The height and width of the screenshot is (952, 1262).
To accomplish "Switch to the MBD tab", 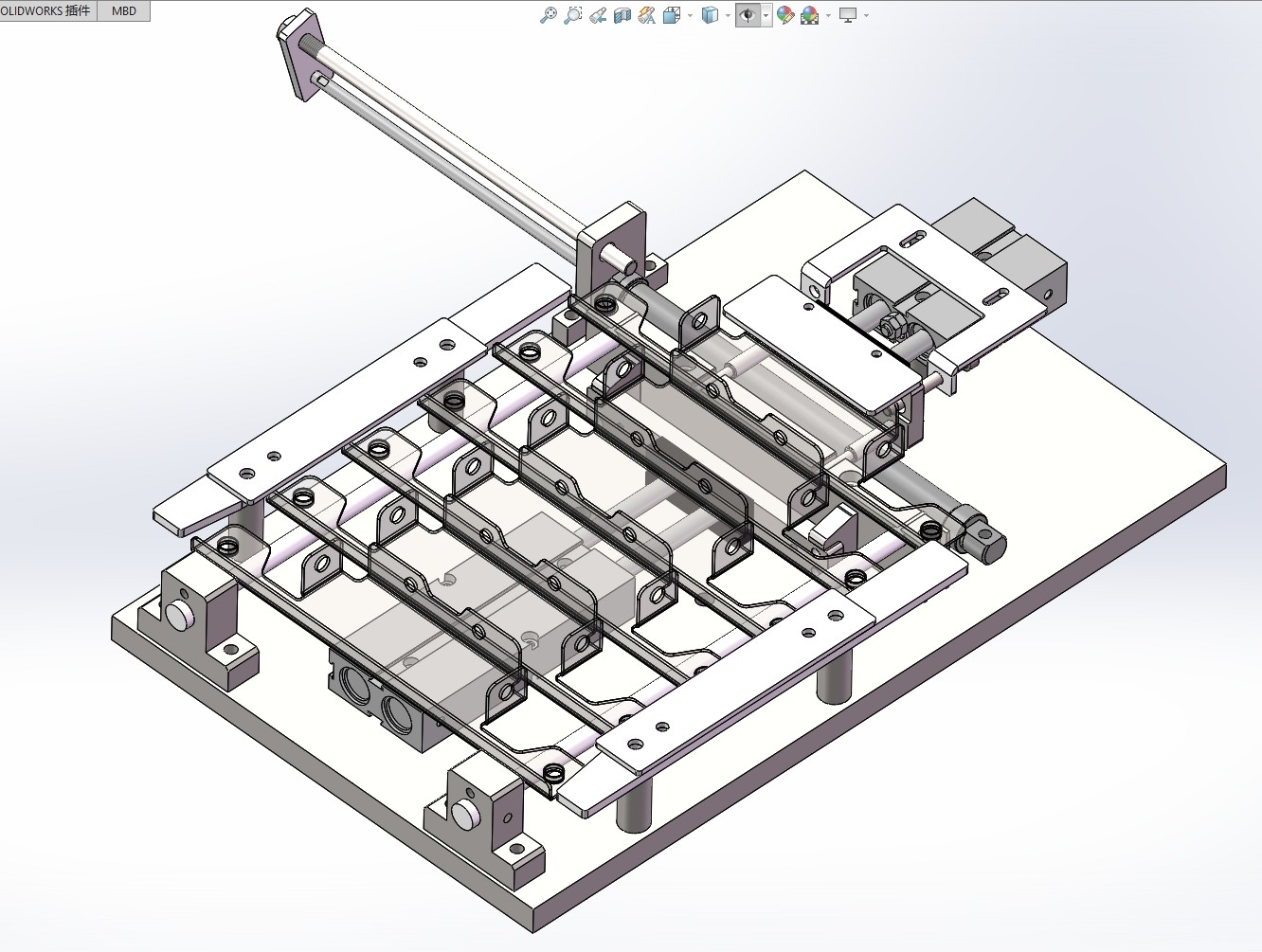I will point(124,11).
